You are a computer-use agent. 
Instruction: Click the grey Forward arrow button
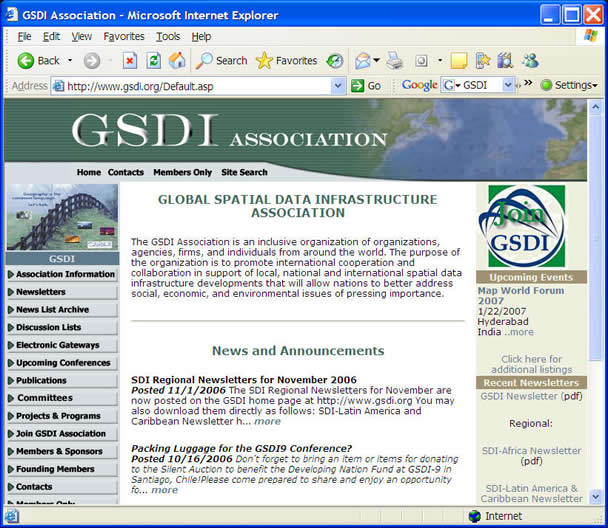[x=92, y=61]
